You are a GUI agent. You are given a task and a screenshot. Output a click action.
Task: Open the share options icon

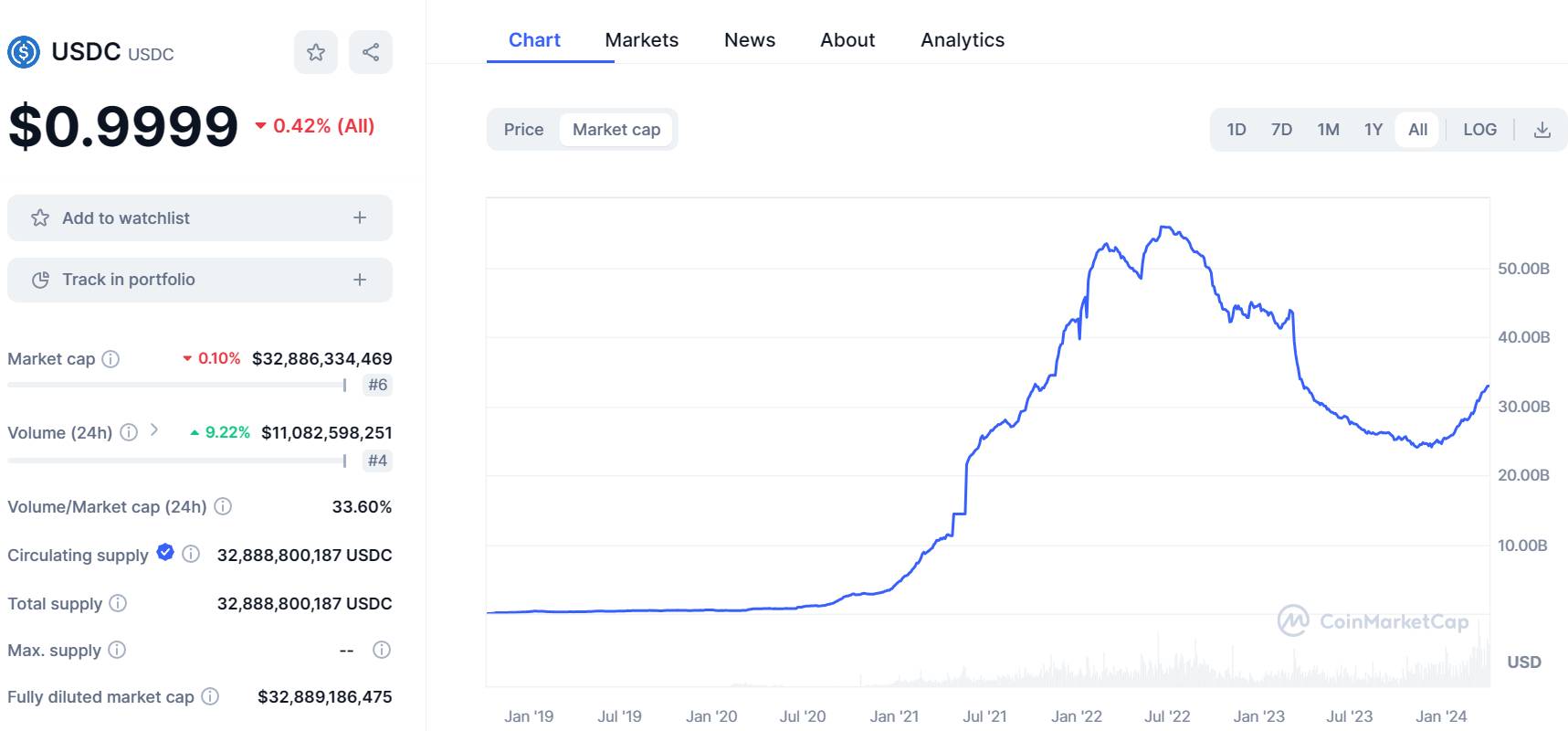(371, 52)
